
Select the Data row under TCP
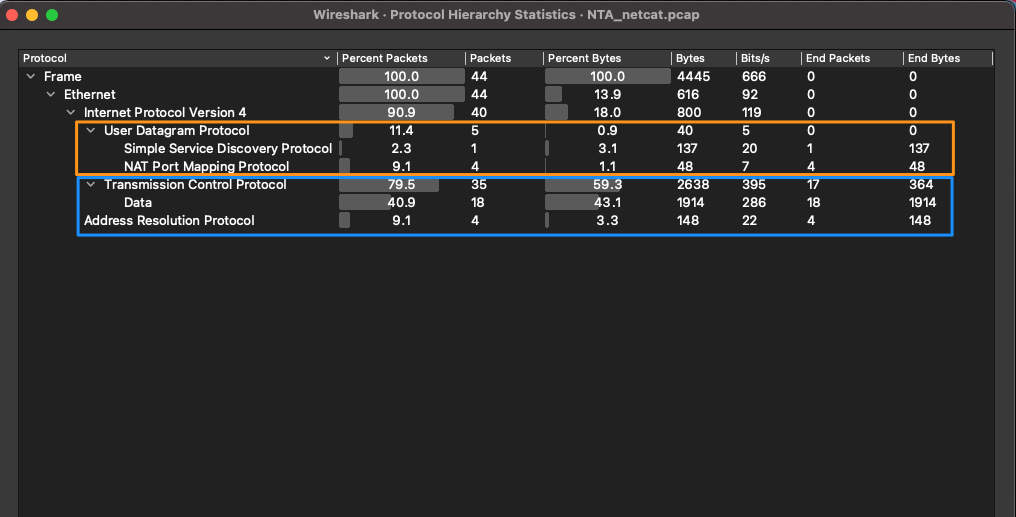[x=138, y=203]
